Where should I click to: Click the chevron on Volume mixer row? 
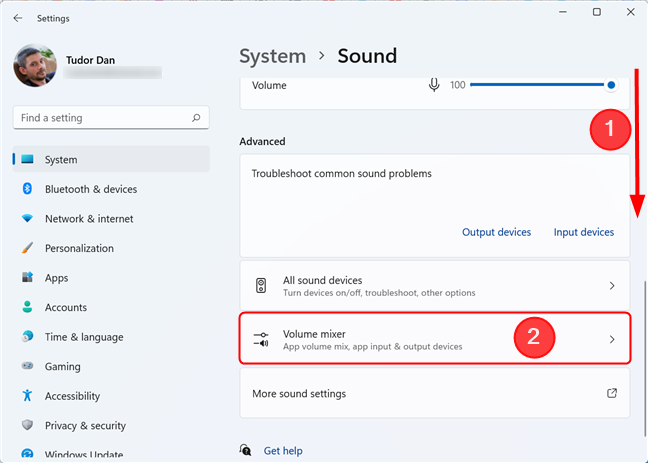(612, 339)
